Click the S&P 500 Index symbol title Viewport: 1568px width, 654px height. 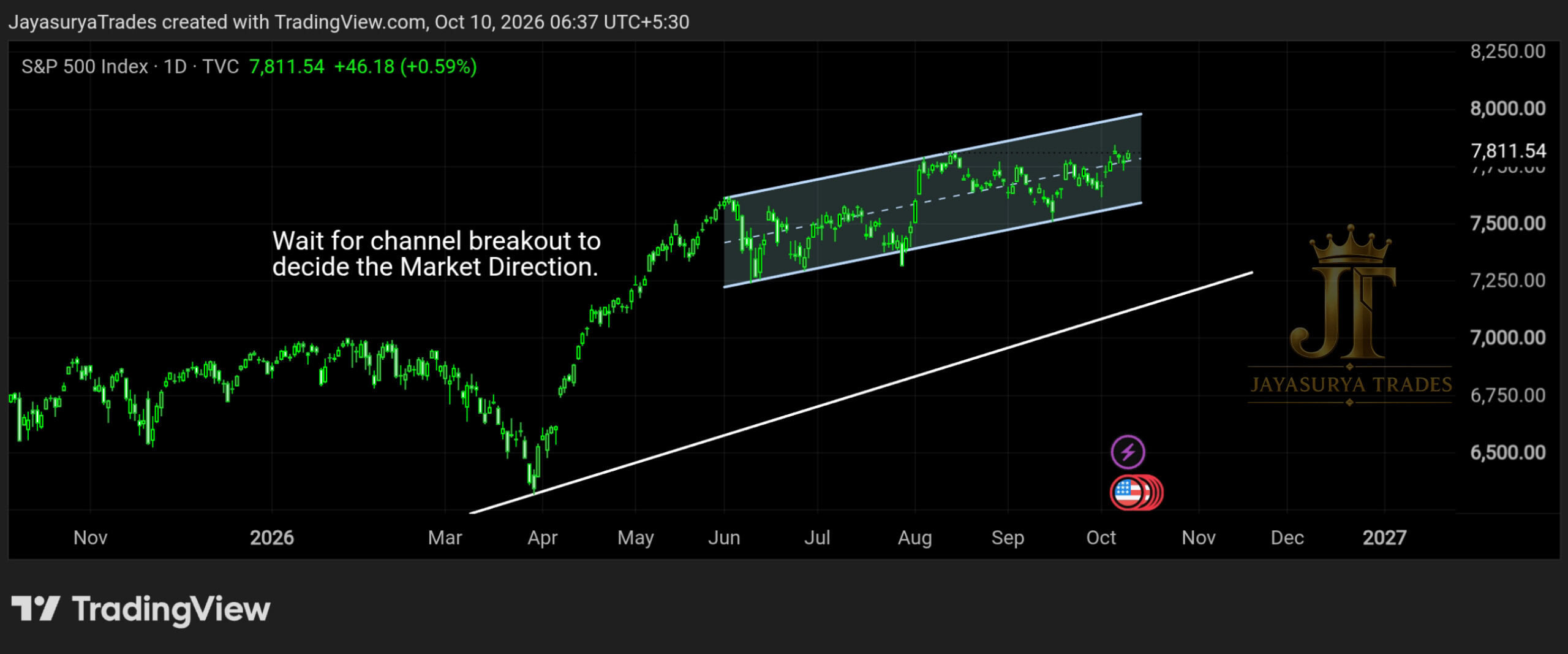click(85, 66)
